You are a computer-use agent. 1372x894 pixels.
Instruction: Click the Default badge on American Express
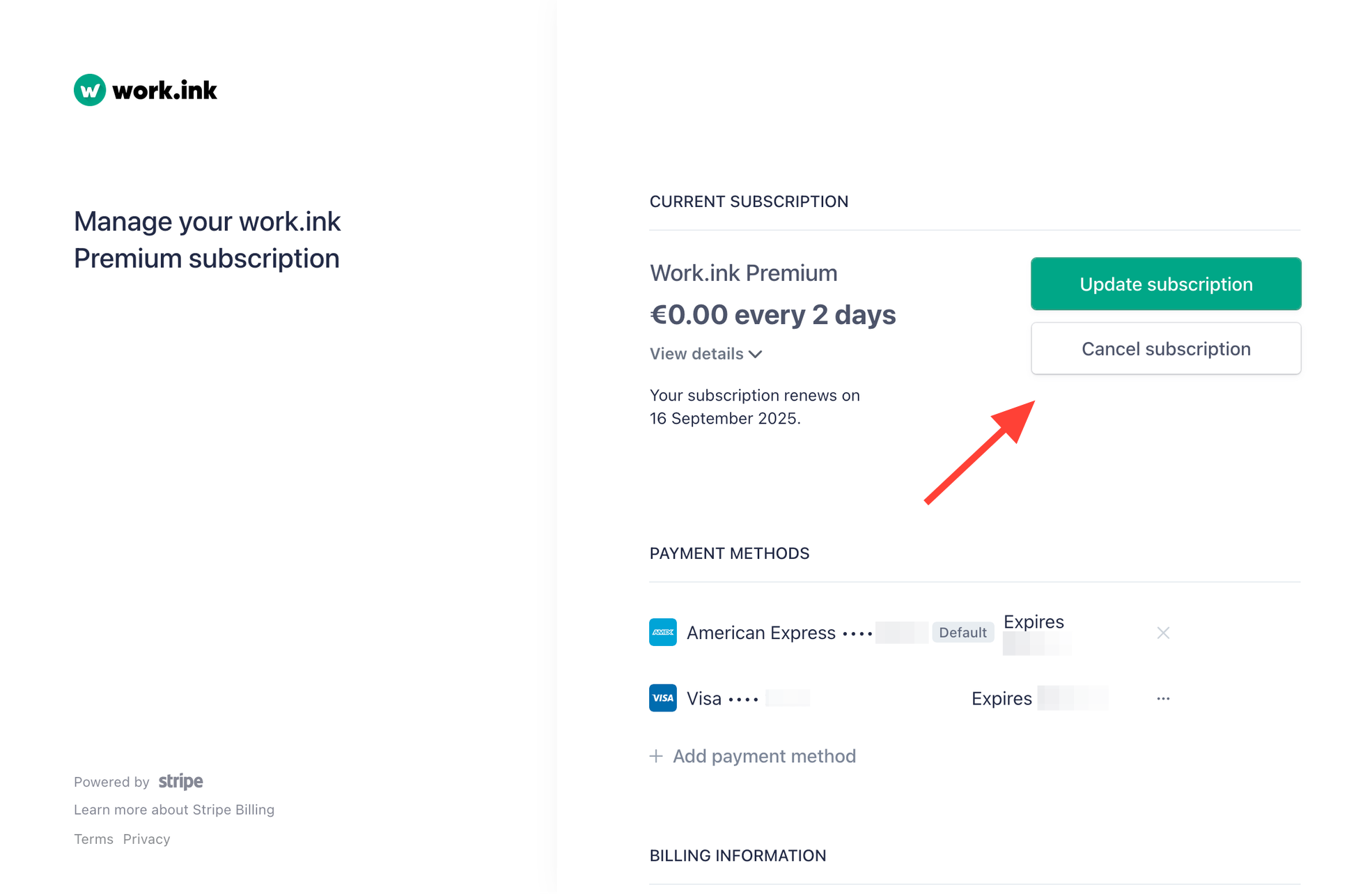click(962, 632)
